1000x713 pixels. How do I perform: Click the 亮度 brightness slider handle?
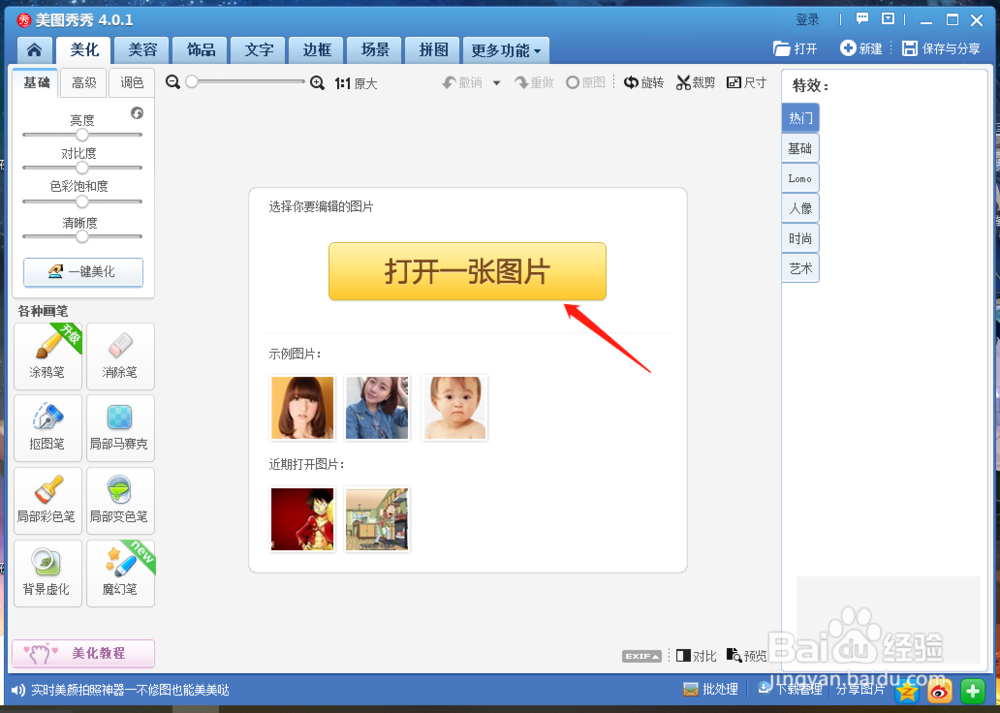(82, 135)
